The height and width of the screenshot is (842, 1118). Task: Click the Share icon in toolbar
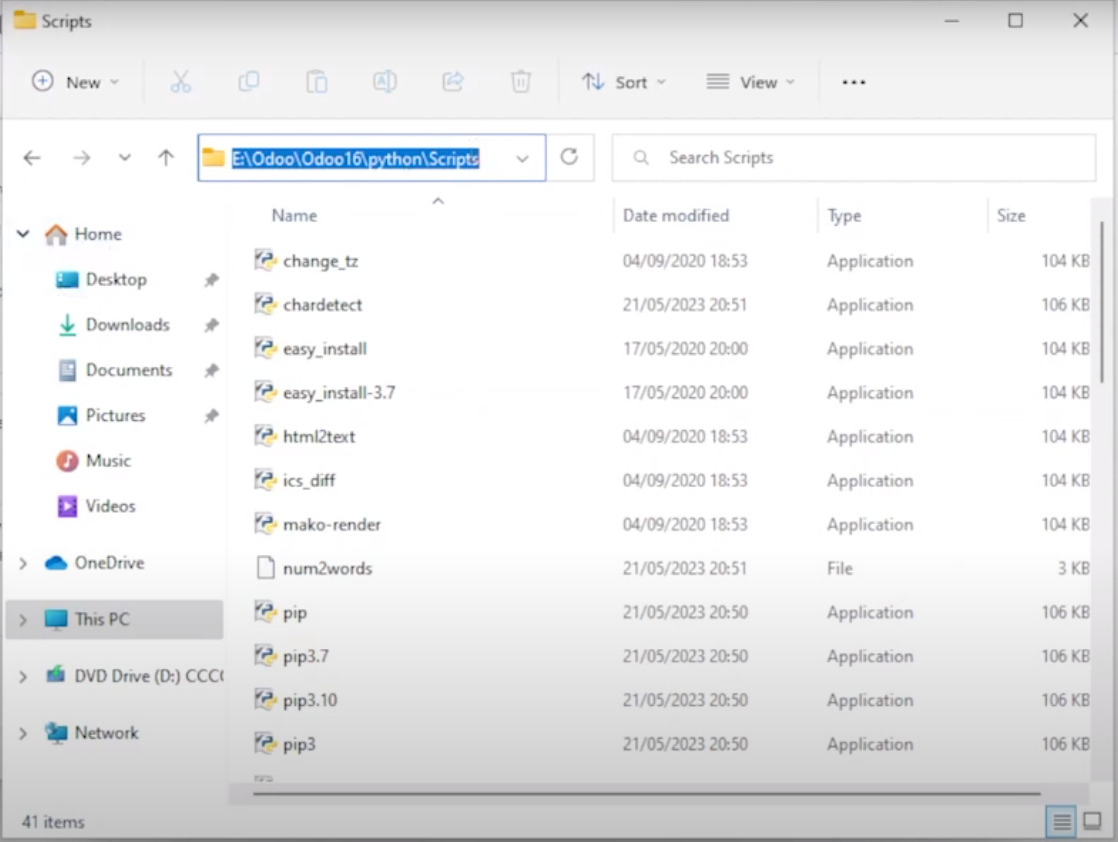pyautogui.click(x=453, y=82)
